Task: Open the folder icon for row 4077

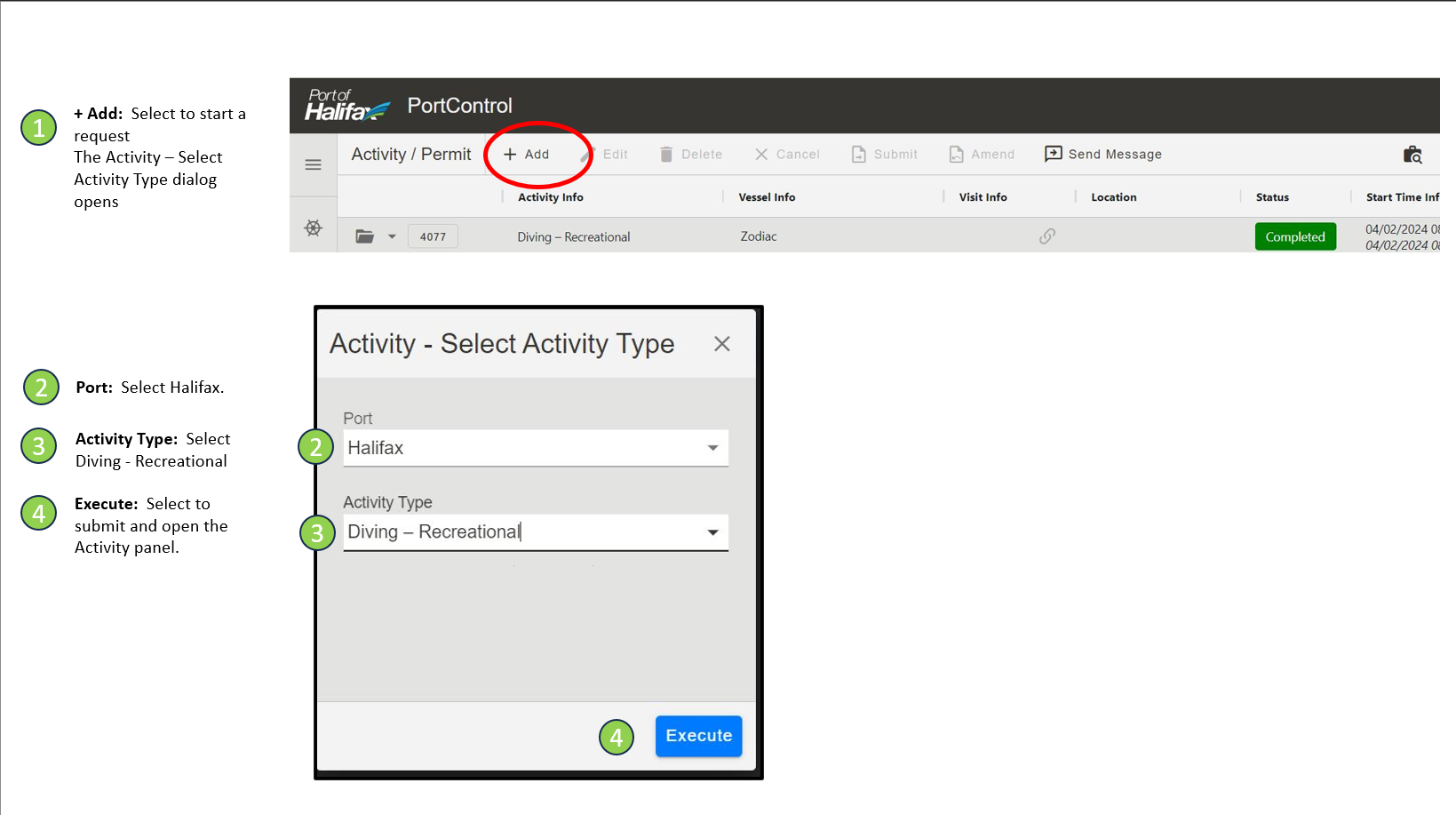Action: click(364, 236)
